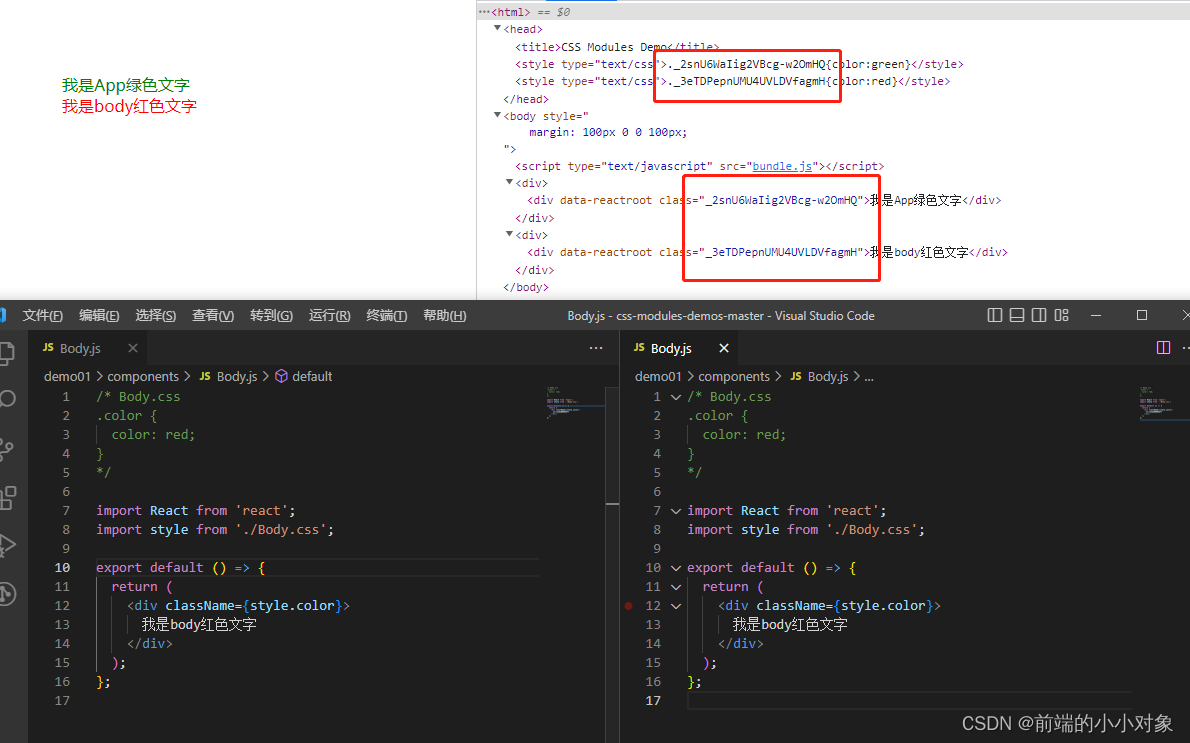Open the Customize Layout icon
The width and height of the screenshot is (1190, 743).
pyautogui.click(x=1062, y=316)
